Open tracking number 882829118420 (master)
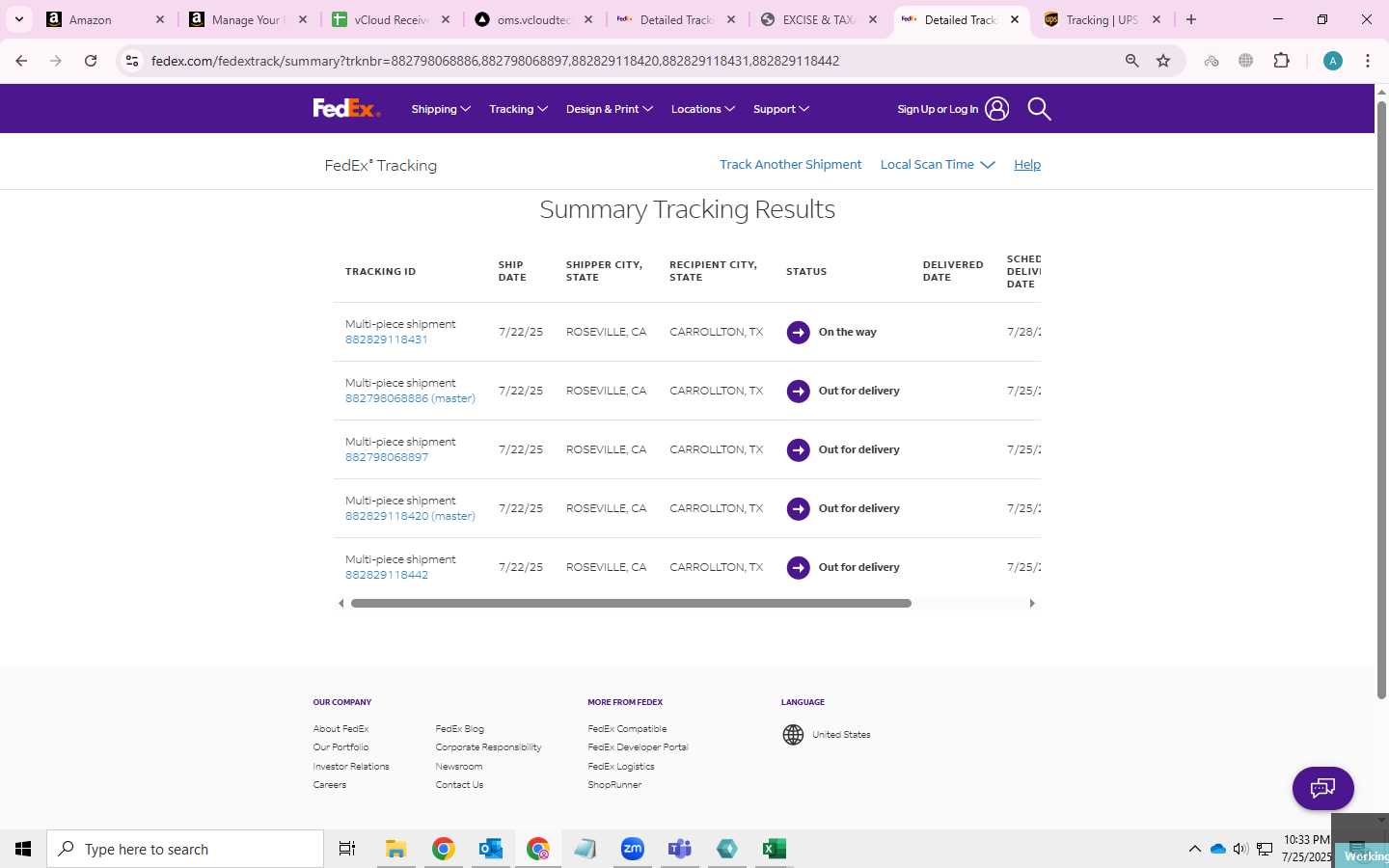 click(410, 516)
